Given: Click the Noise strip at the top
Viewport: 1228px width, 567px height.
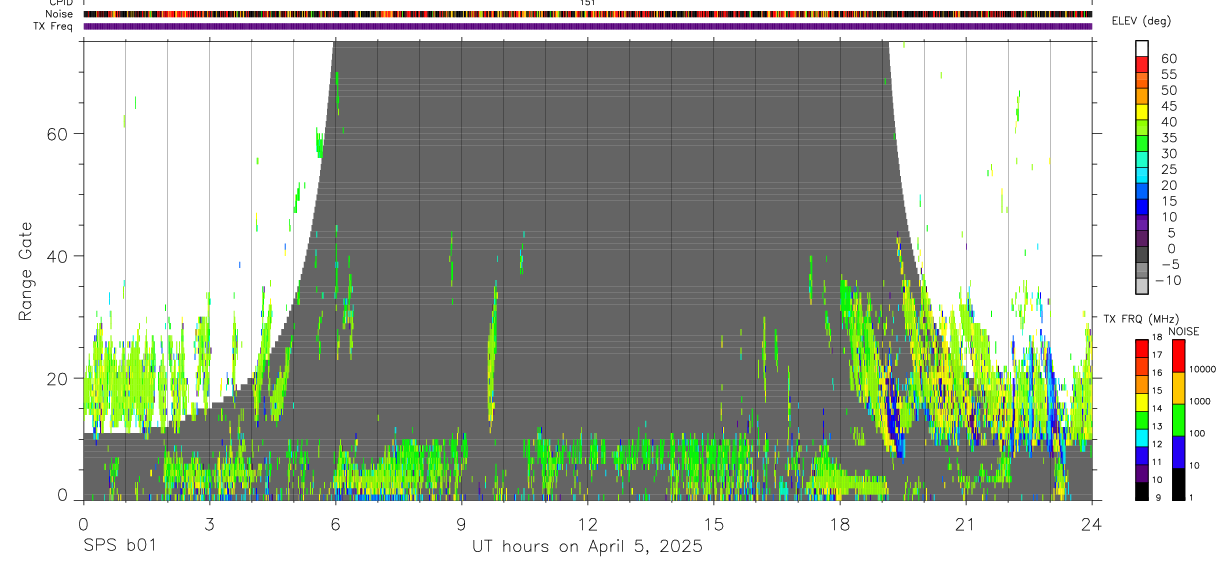Looking at the screenshot, I should click(588, 14).
